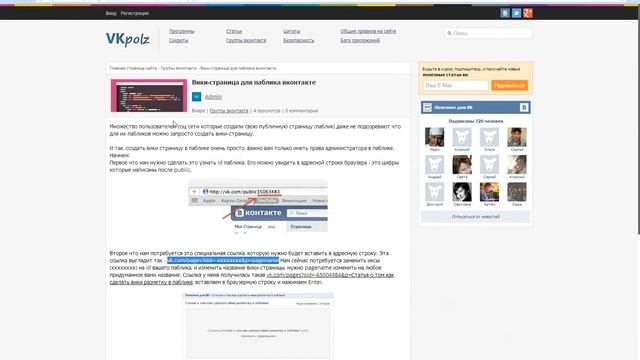640x360 pixels.
Task: Click the article title Вики-страница для паблика вконтакте
Action: pos(254,82)
